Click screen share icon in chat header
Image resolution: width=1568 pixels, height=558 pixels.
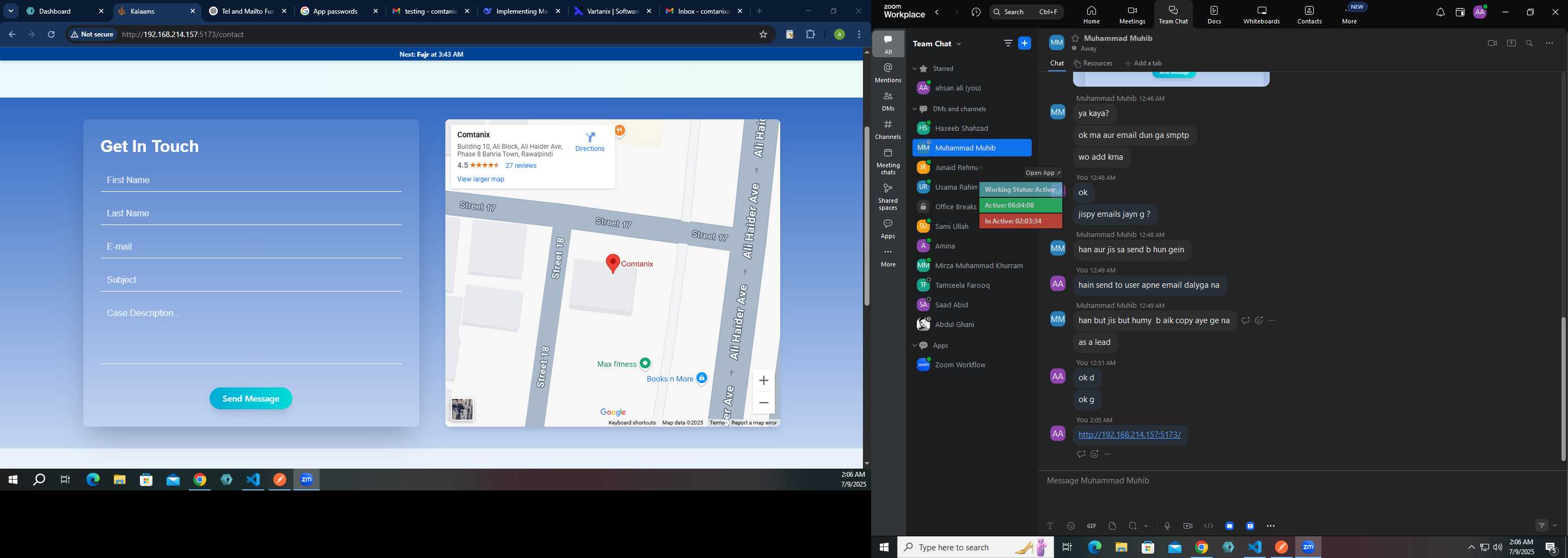coord(1511,43)
